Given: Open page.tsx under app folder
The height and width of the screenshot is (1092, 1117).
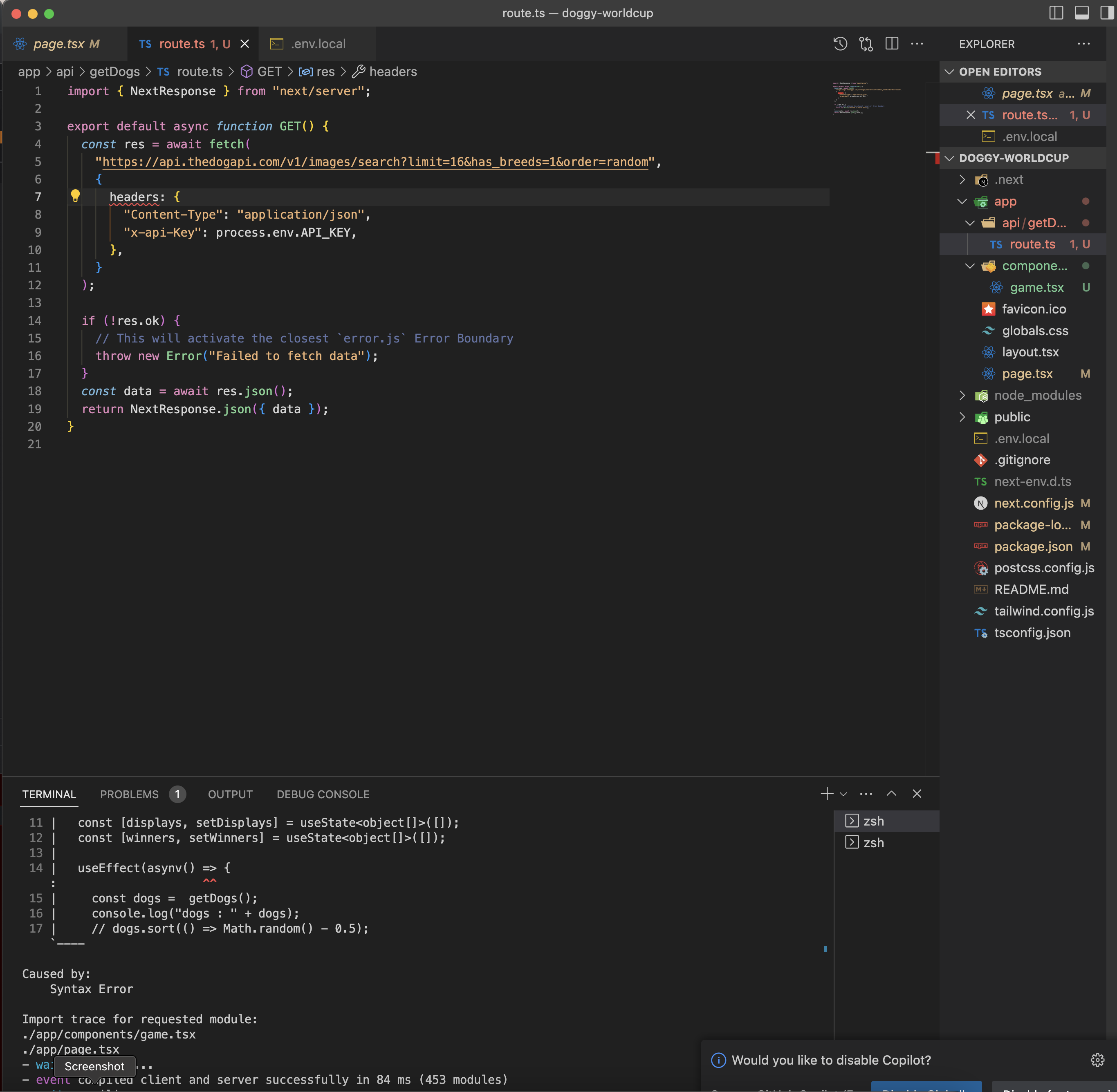Looking at the screenshot, I should (x=1023, y=374).
